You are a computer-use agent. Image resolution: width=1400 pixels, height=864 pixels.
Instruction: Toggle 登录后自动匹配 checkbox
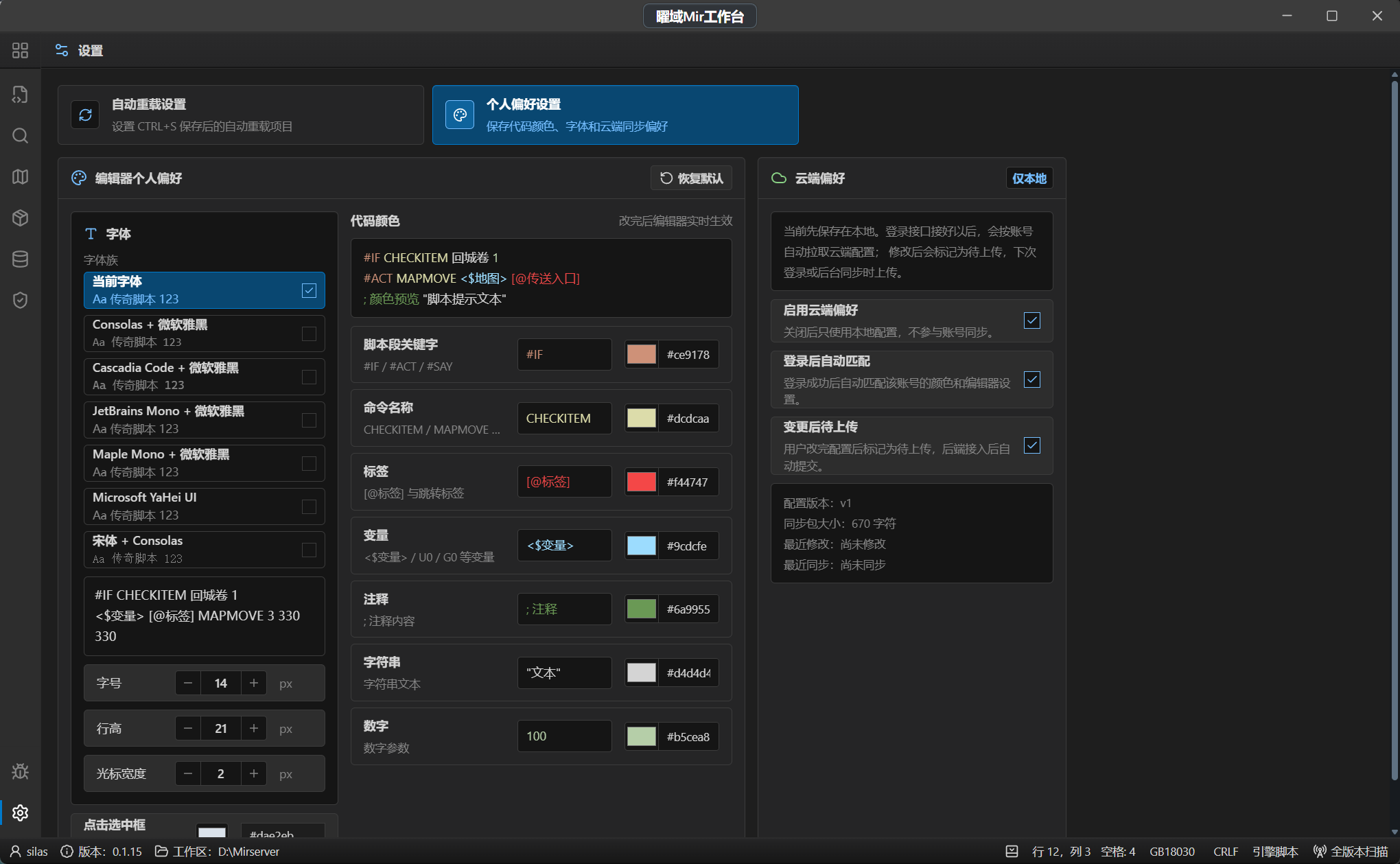click(1031, 380)
